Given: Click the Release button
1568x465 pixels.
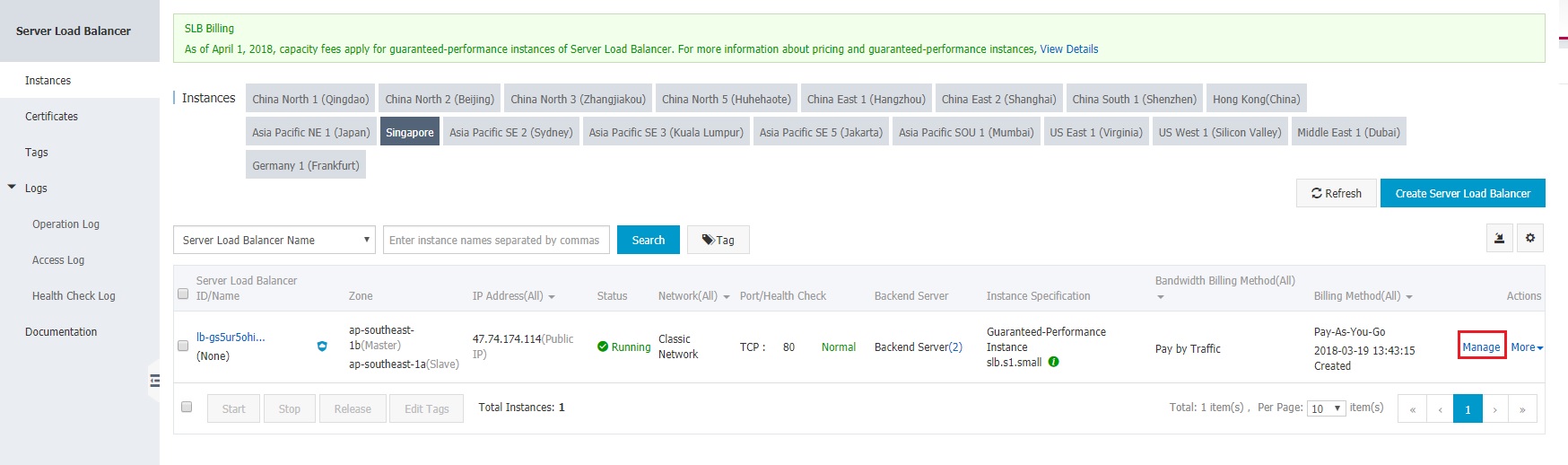Looking at the screenshot, I should (353, 408).
